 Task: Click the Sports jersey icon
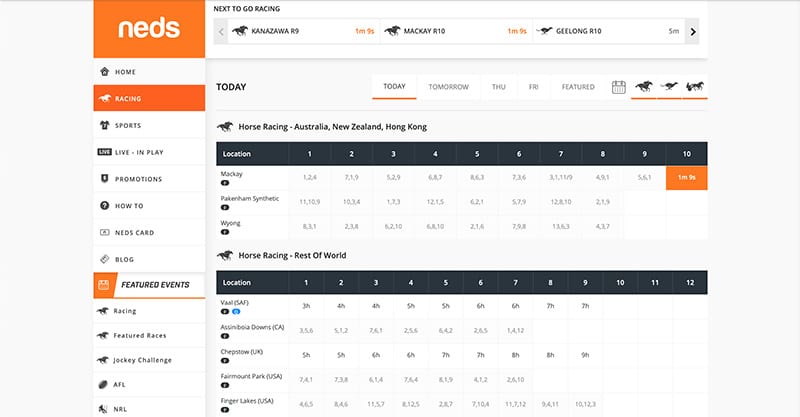click(105, 125)
